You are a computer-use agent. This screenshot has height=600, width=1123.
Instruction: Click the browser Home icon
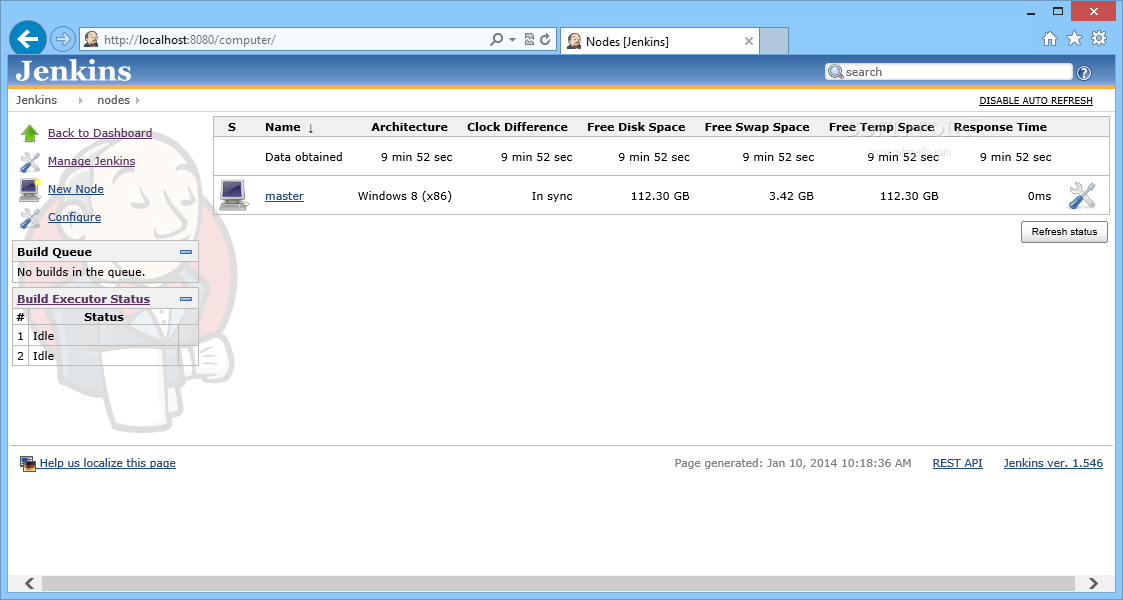pos(1049,39)
